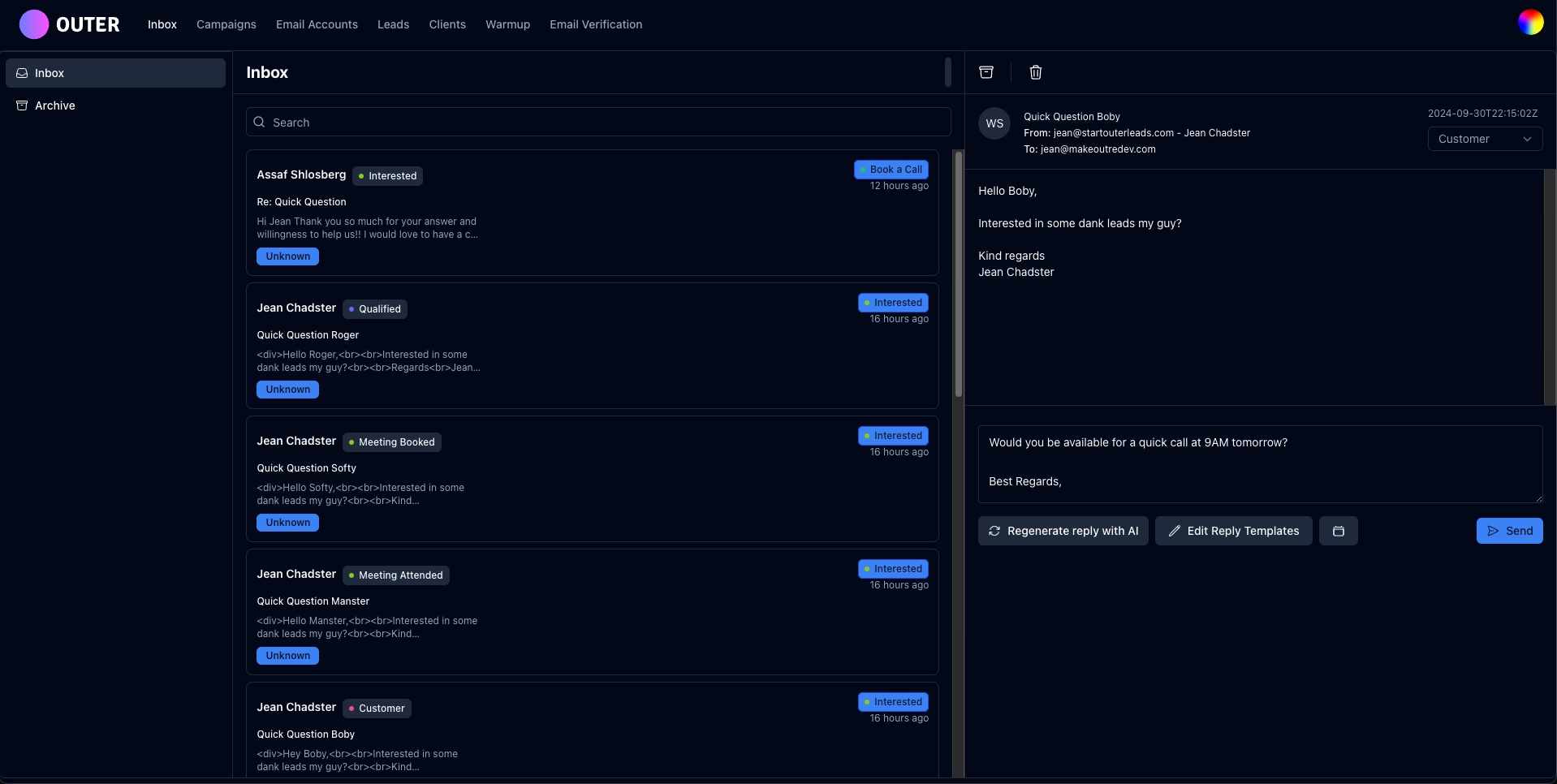Click the archive icon above the email
The image size is (1557, 784).
pyautogui.click(x=986, y=72)
